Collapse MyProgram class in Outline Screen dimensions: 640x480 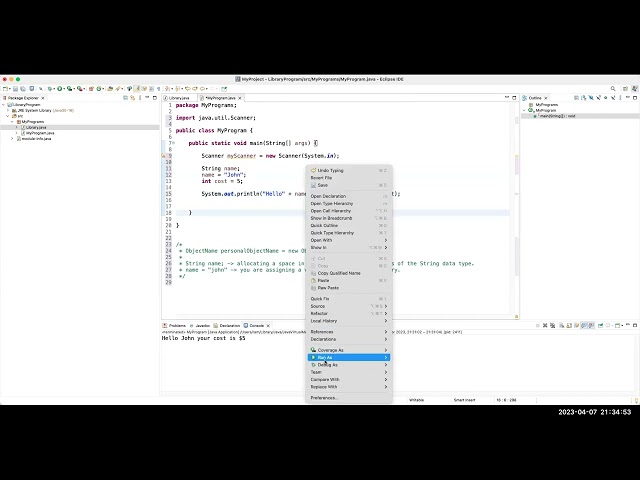524,111
